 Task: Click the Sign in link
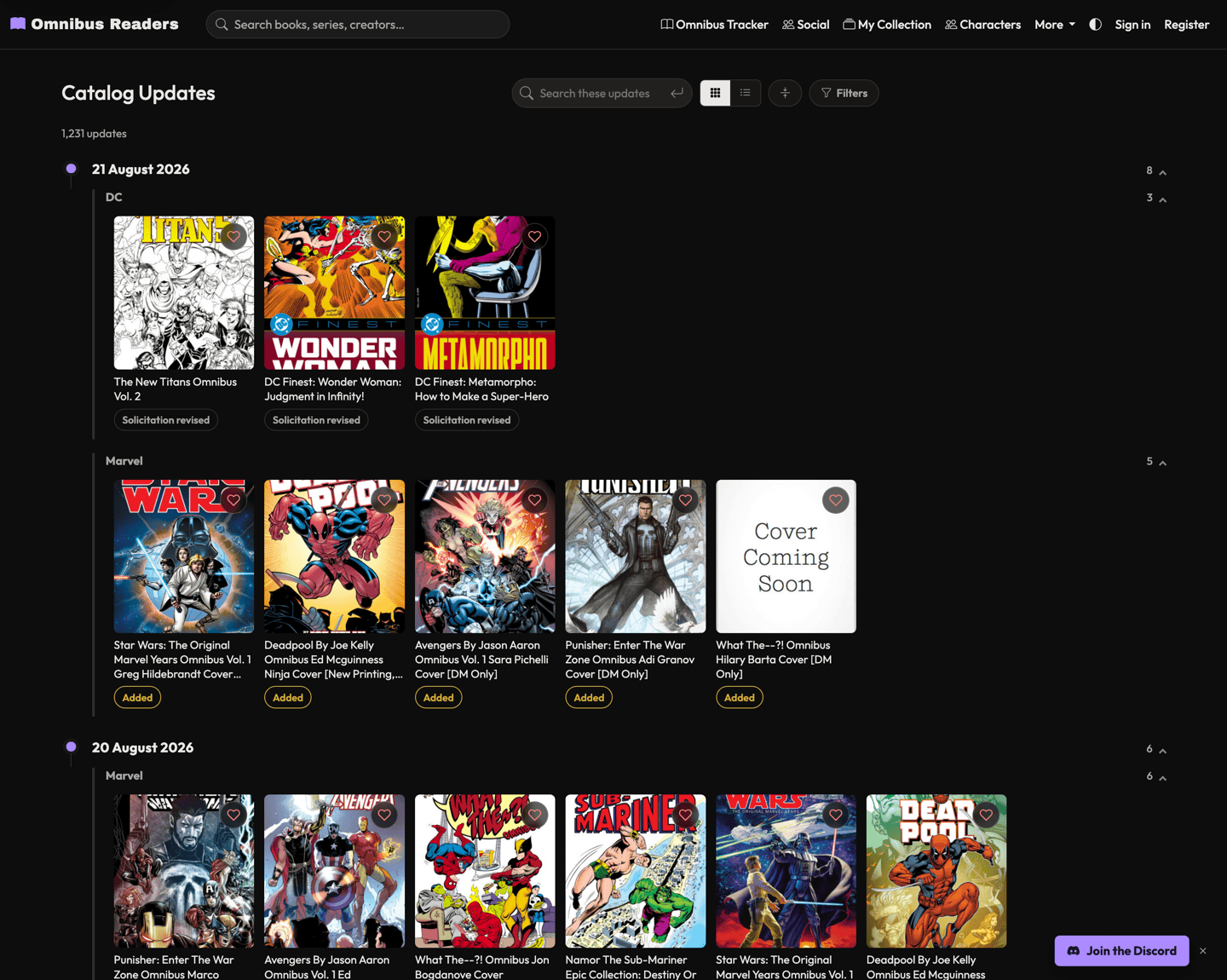(1132, 25)
